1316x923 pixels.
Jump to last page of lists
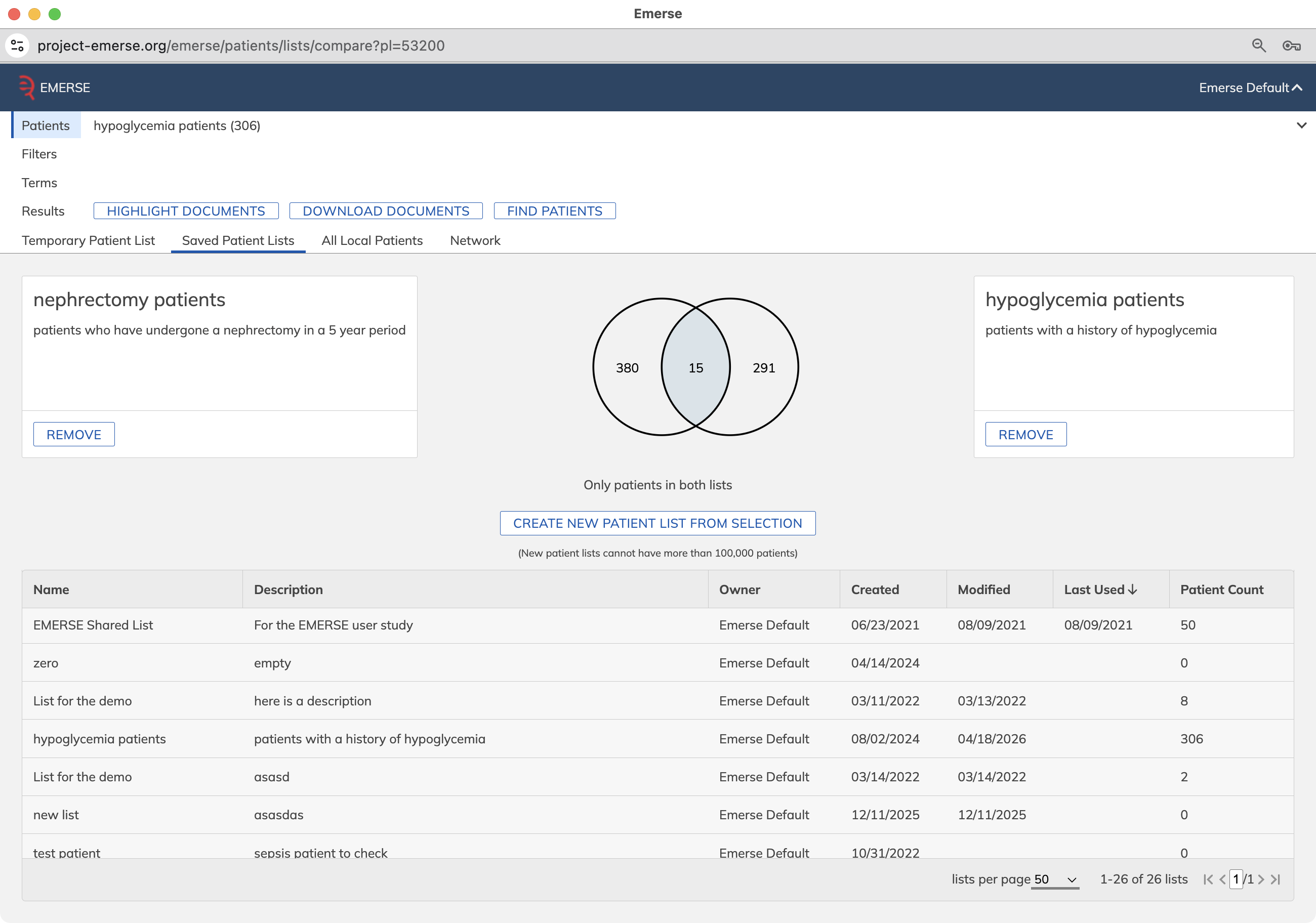click(1276, 879)
